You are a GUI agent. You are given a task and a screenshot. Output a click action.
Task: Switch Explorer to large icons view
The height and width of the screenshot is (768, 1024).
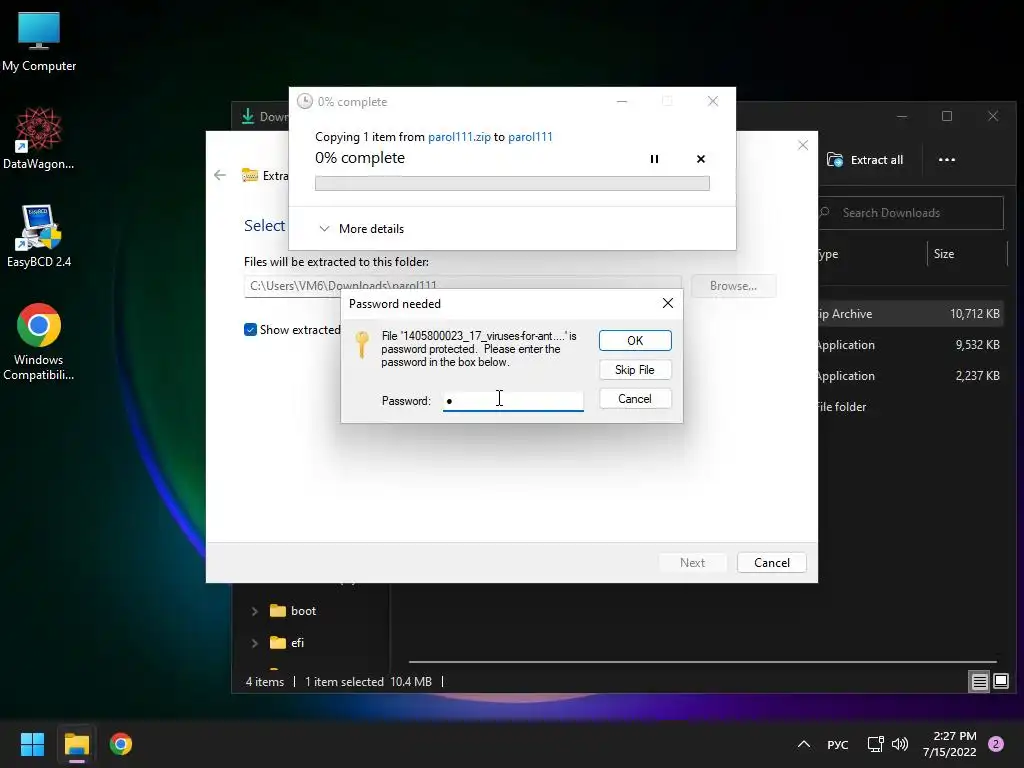point(1001,682)
